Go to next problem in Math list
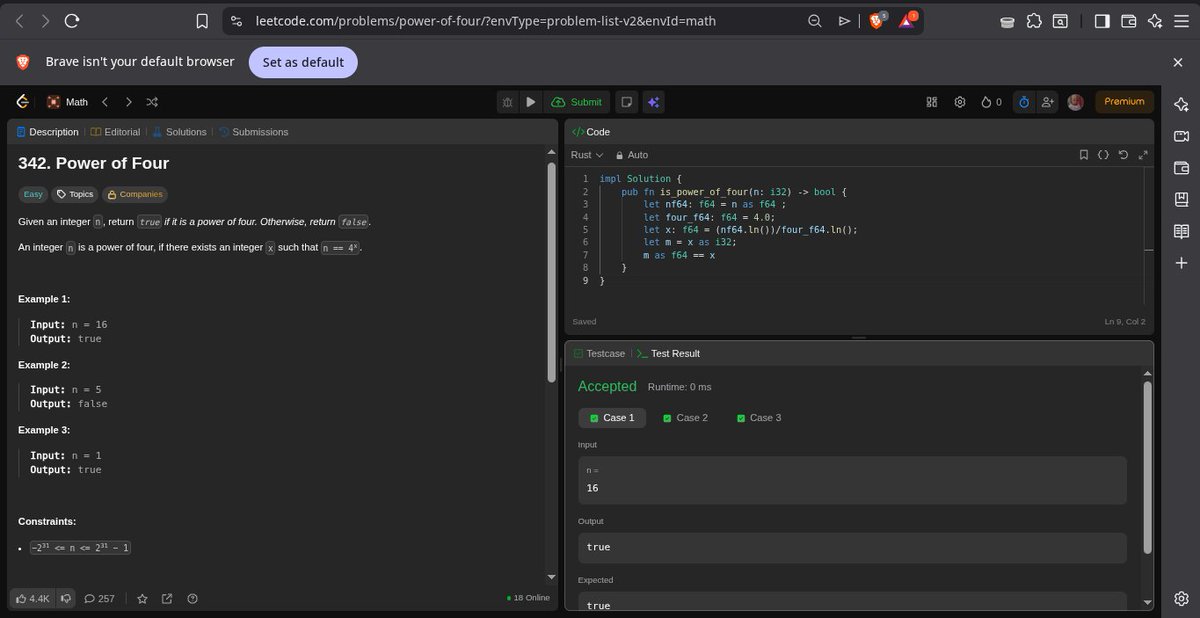This screenshot has height=618, width=1200. click(128, 102)
